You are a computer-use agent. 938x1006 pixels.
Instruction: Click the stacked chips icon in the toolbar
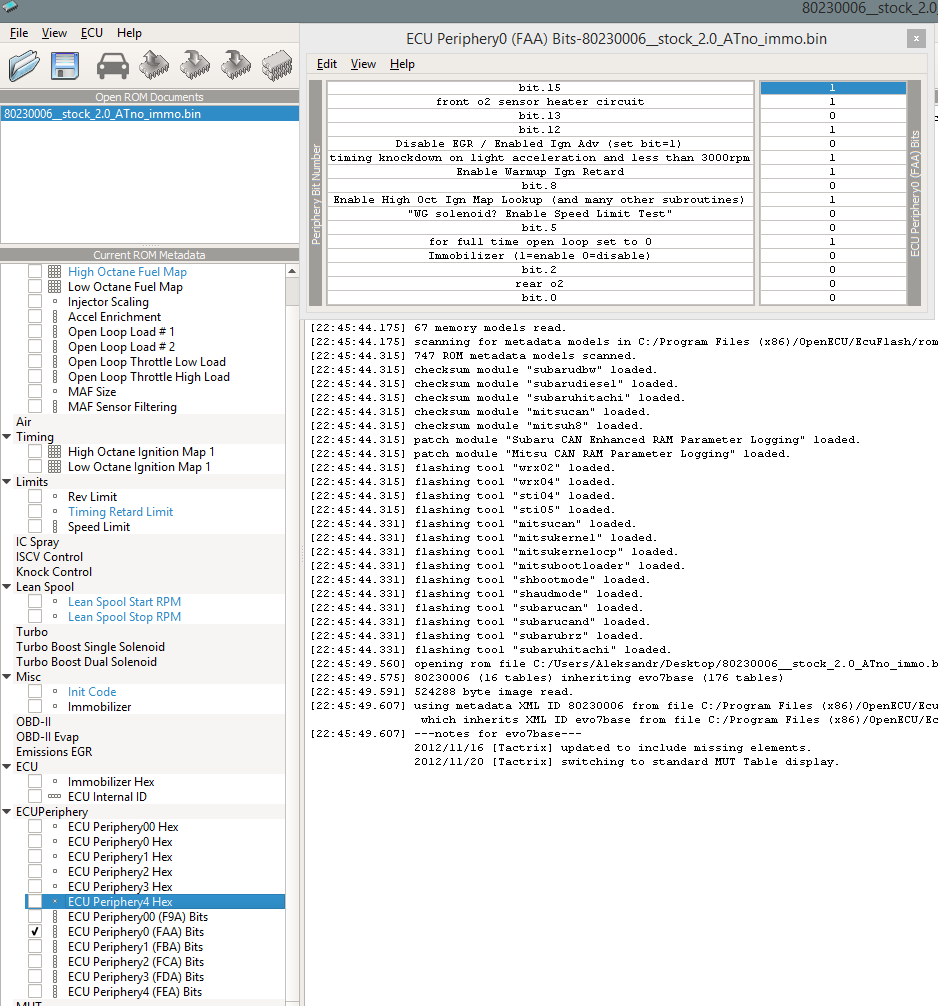pos(276,66)
